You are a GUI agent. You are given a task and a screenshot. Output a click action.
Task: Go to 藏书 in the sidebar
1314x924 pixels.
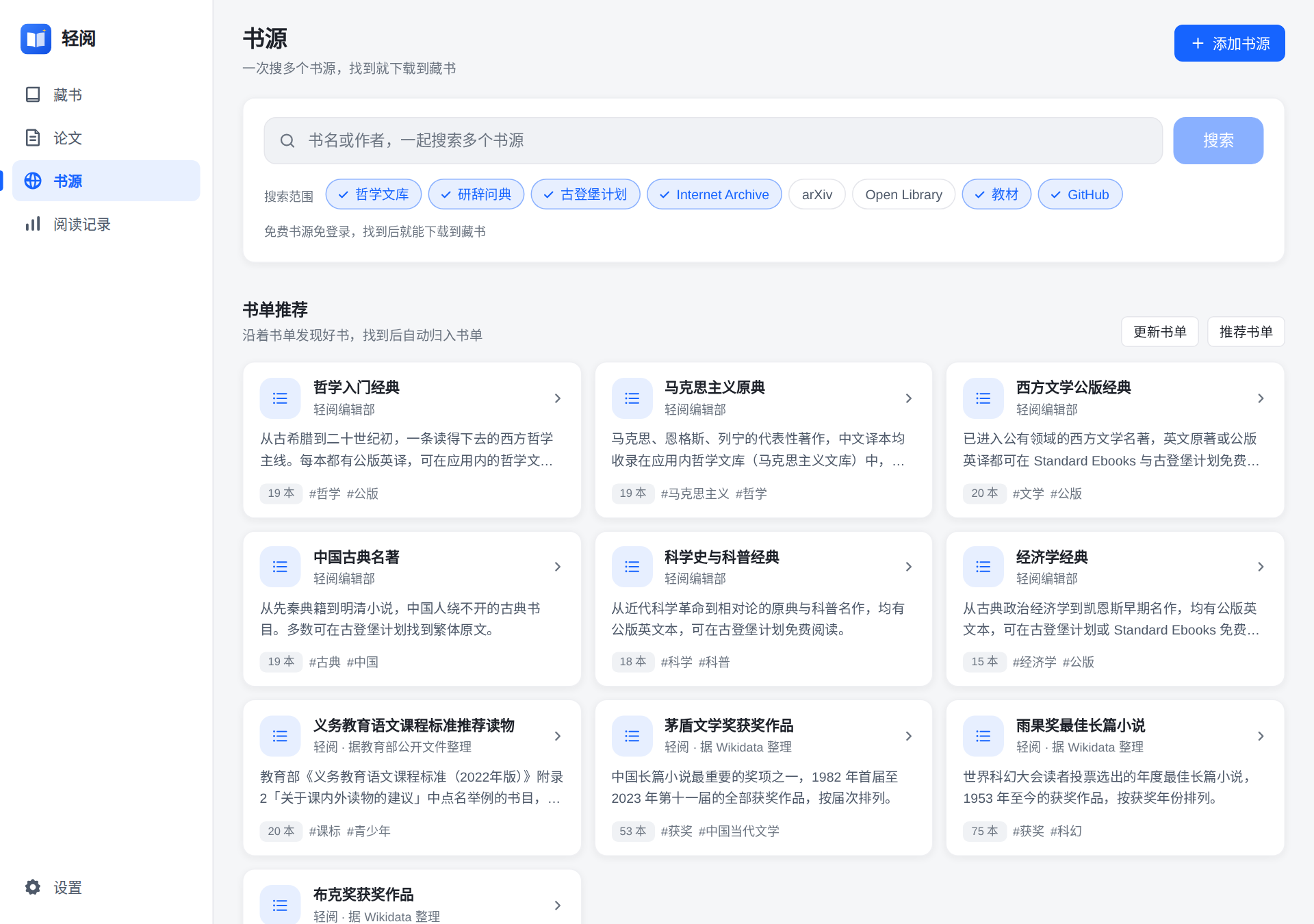point(106,94)
